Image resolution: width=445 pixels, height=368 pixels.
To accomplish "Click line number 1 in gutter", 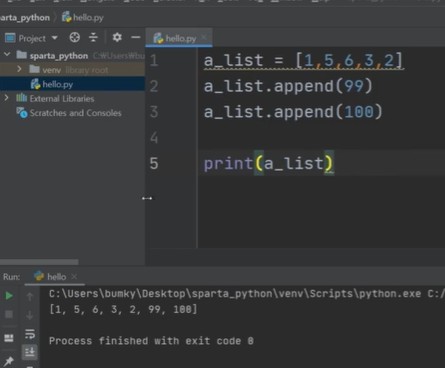I will coord(154,61).
